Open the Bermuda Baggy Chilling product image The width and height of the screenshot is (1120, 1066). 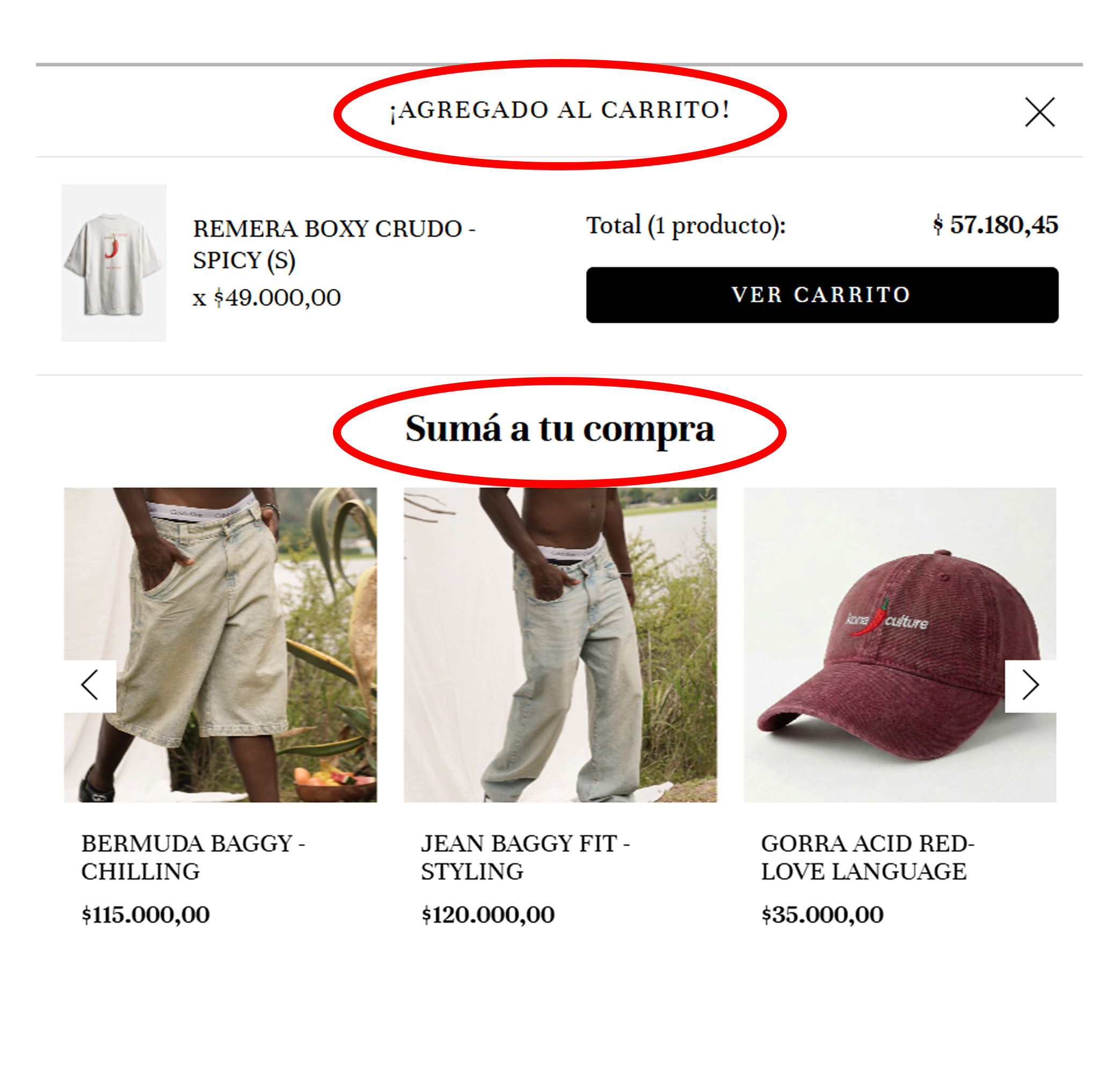point(221,644)
